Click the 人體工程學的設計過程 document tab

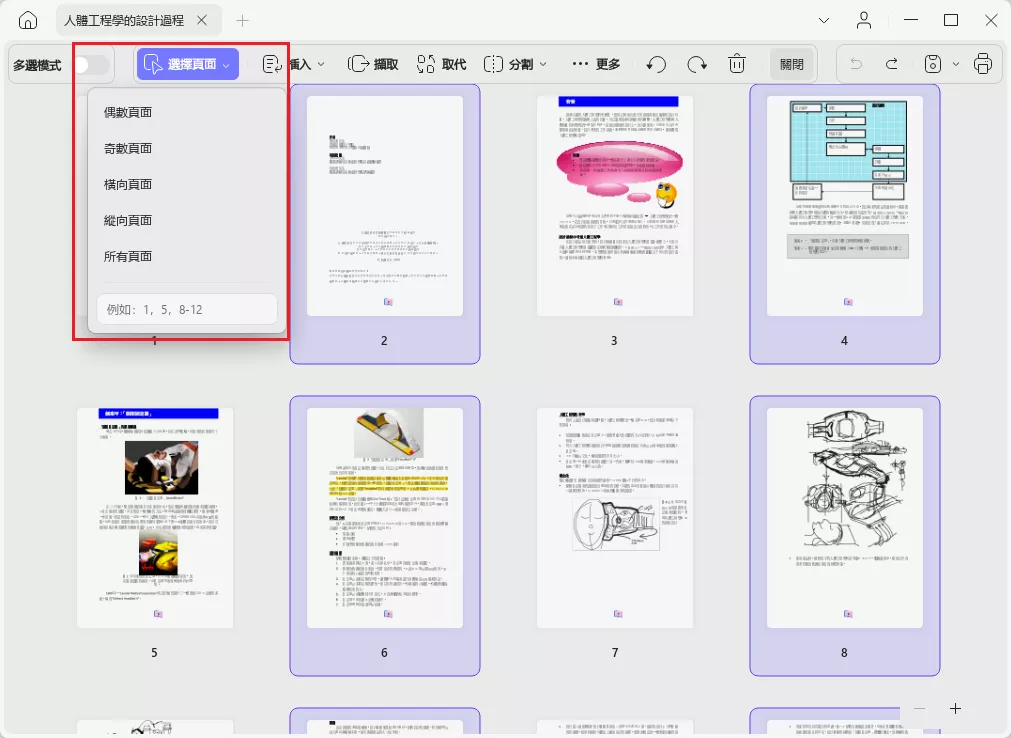(139, 21)
